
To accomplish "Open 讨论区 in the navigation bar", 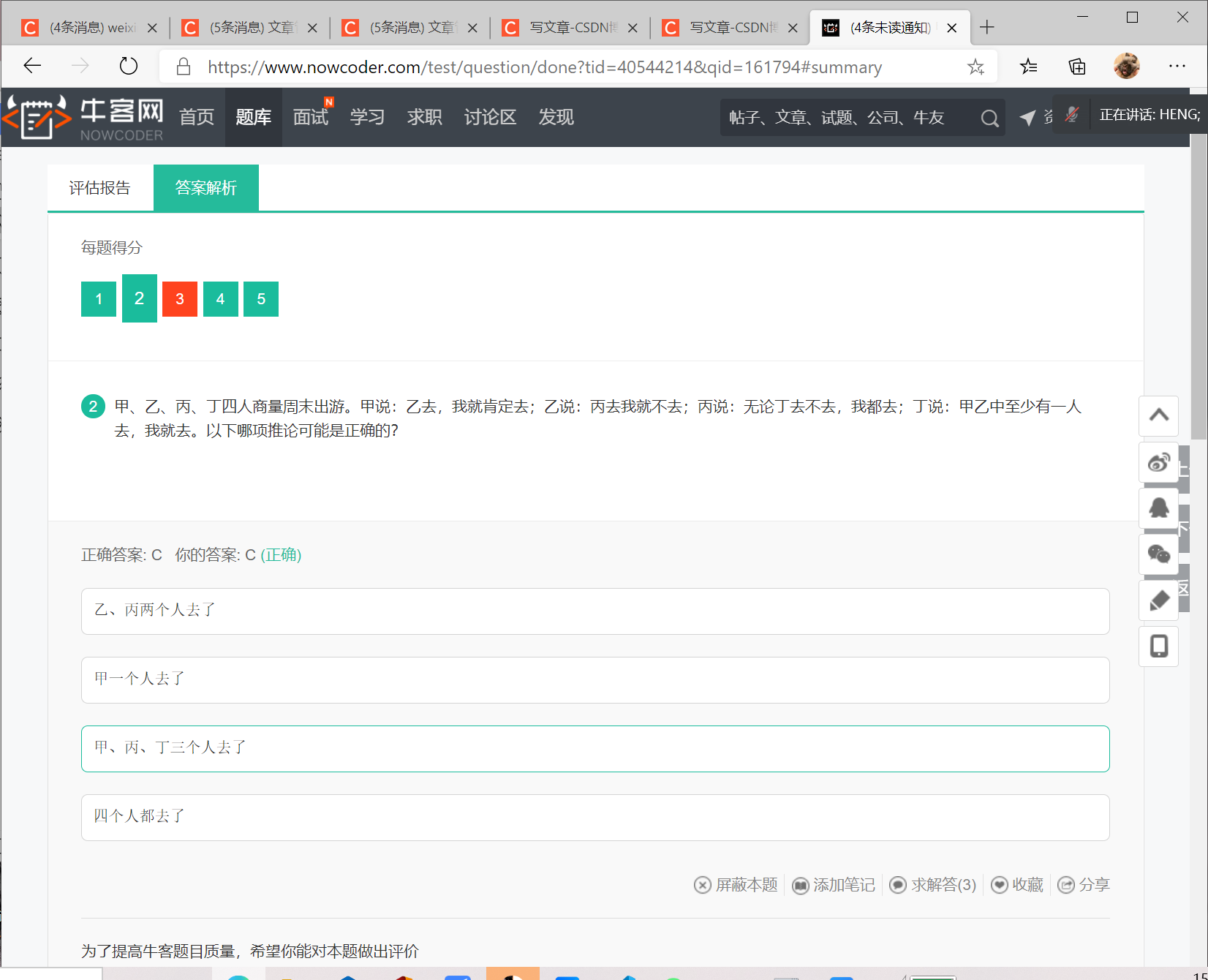I will pos(491,117).
